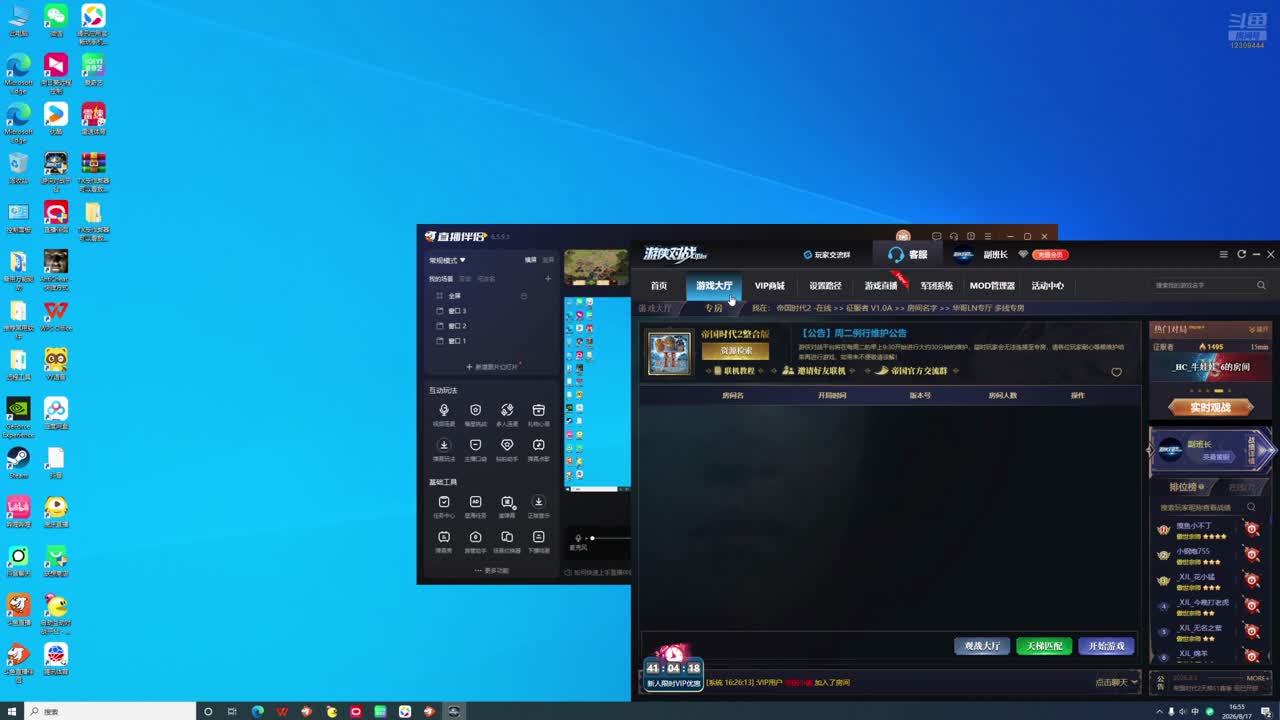Open the WPS Office desktop shortcut
The image size is (1280, 720).
56,315
